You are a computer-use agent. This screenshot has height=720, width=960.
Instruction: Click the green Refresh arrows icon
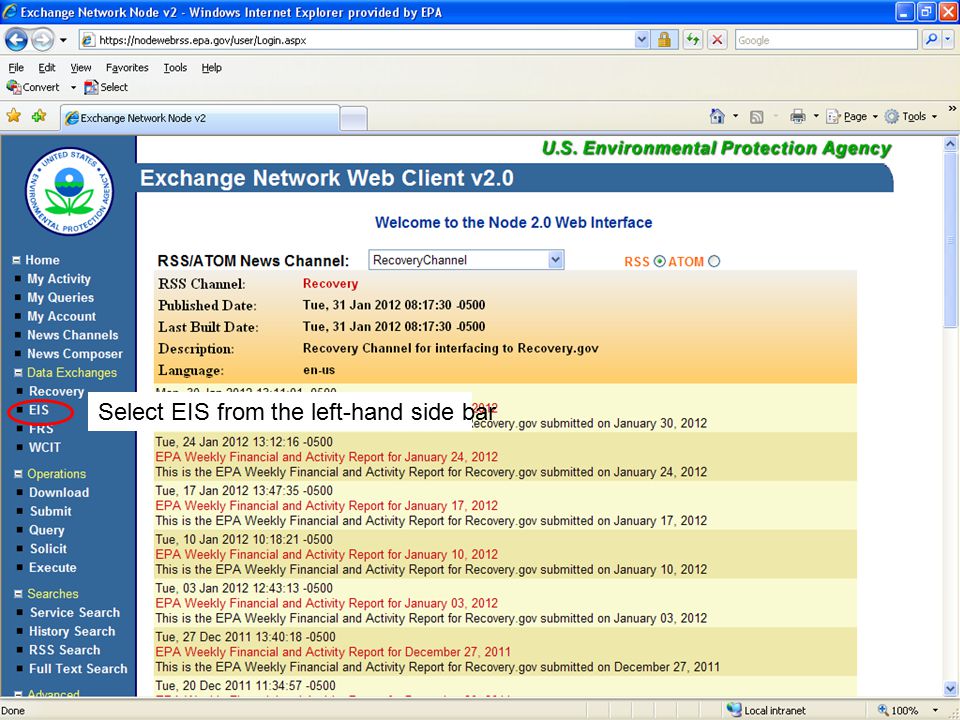pyautogui.click(x=693, y=40)
